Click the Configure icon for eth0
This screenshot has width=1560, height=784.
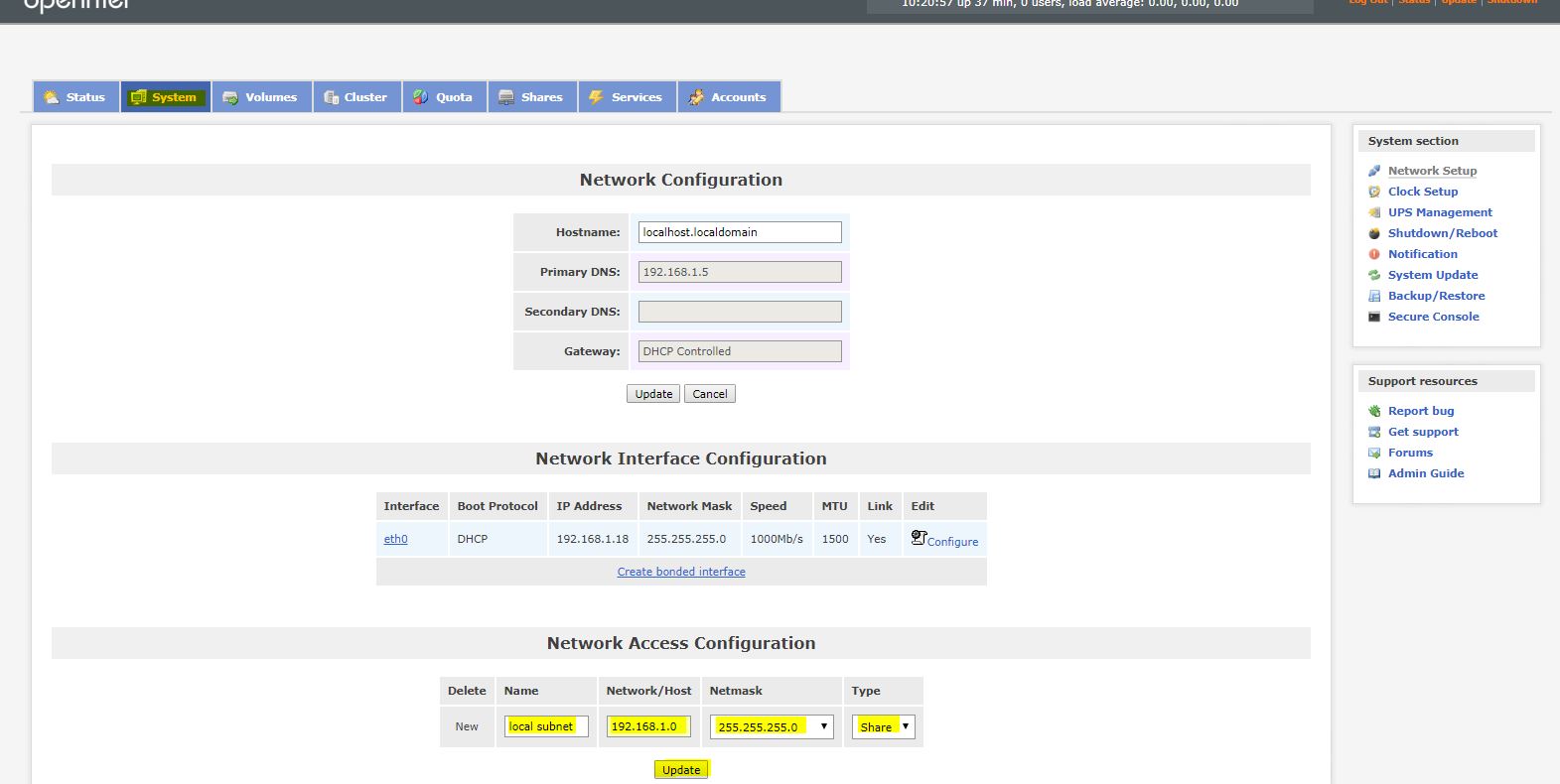click(919, 538)
